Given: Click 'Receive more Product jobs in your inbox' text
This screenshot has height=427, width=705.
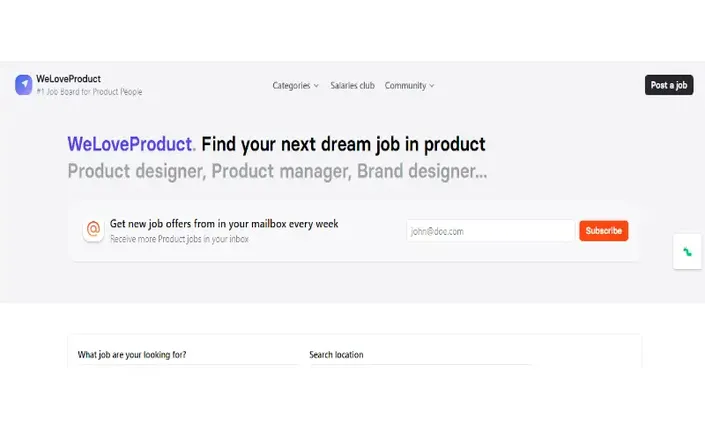Looking at the screenshot, I should [179, 239].
